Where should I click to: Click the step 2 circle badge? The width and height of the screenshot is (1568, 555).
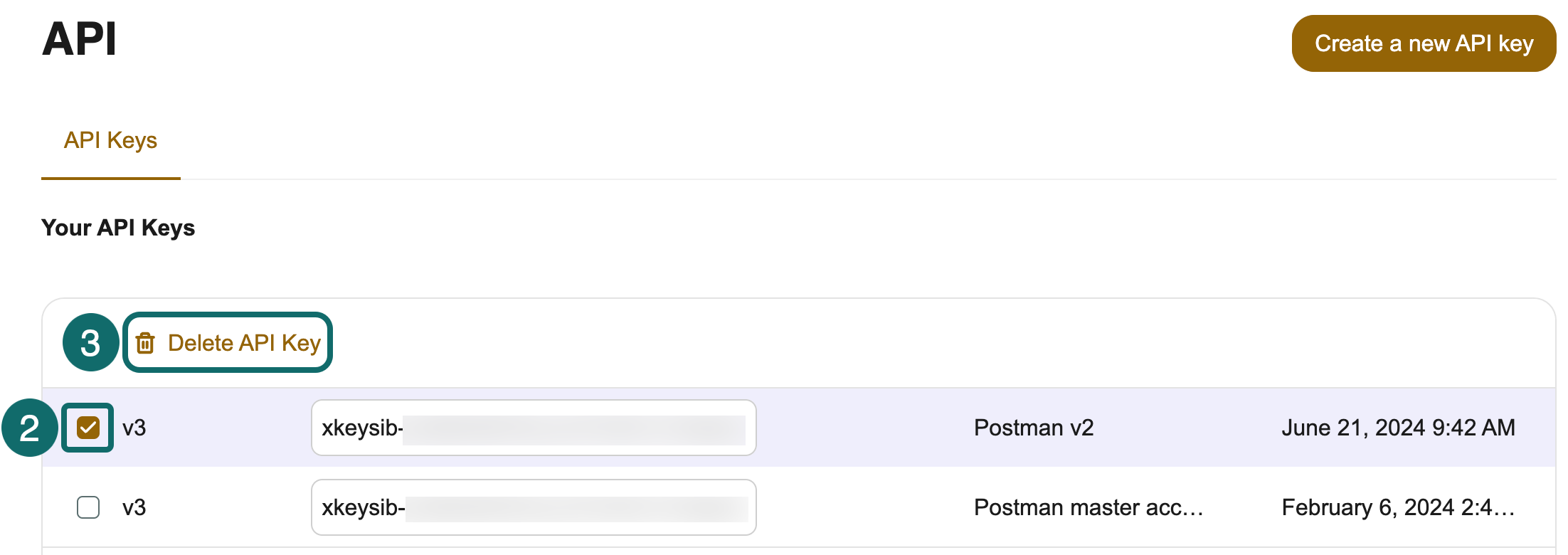(29, 428)
